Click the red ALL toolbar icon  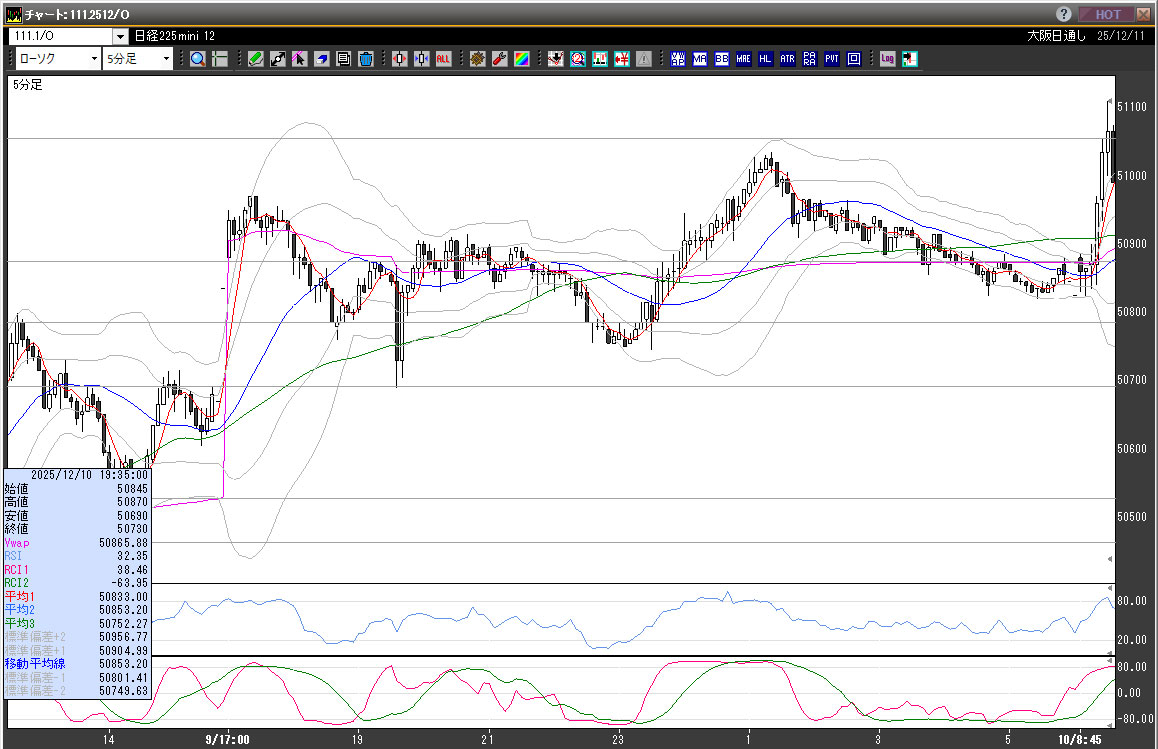443,59
